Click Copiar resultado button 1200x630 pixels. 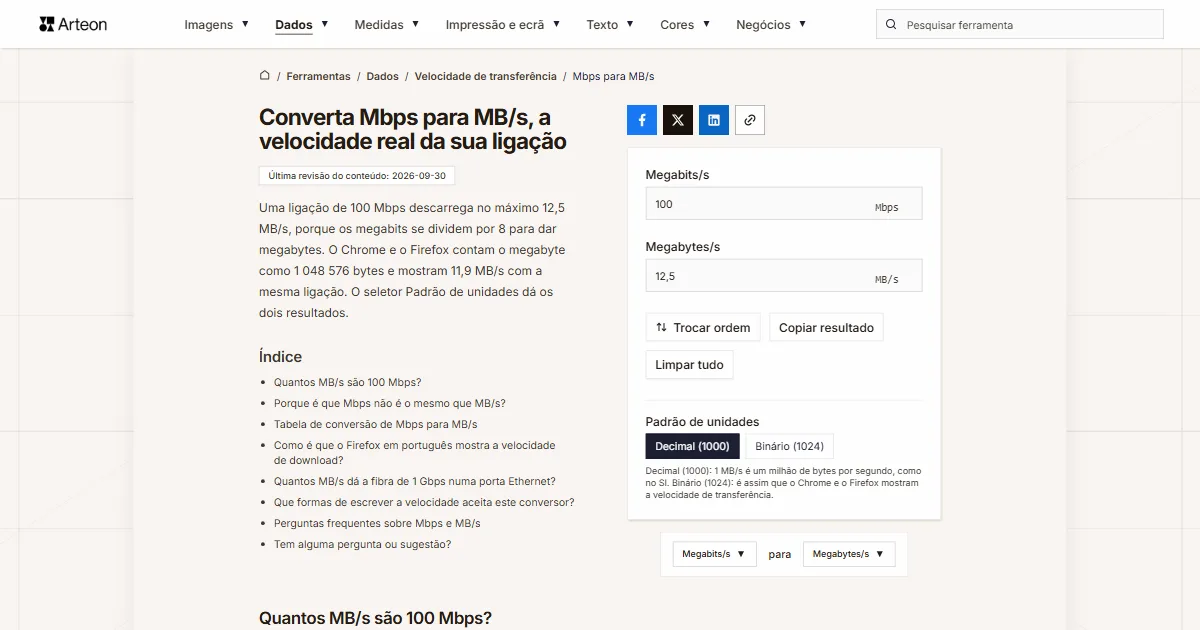[826, 327]
